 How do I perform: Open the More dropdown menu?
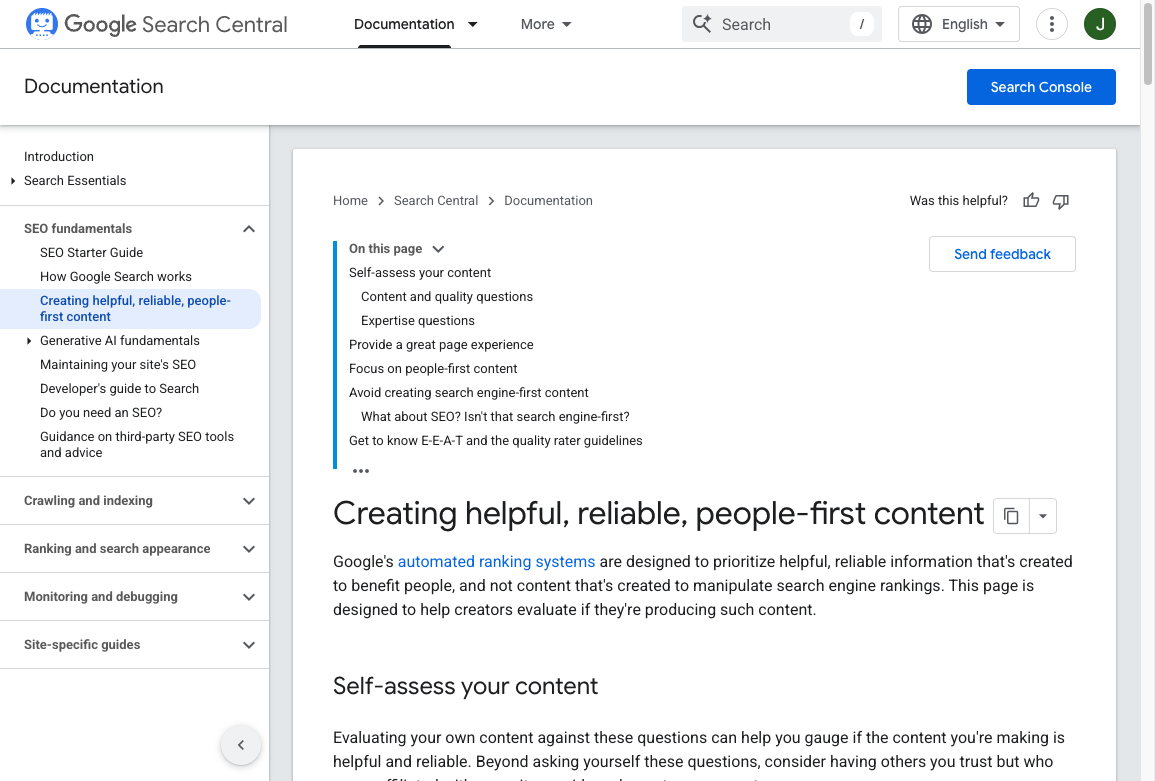(546, 24)
